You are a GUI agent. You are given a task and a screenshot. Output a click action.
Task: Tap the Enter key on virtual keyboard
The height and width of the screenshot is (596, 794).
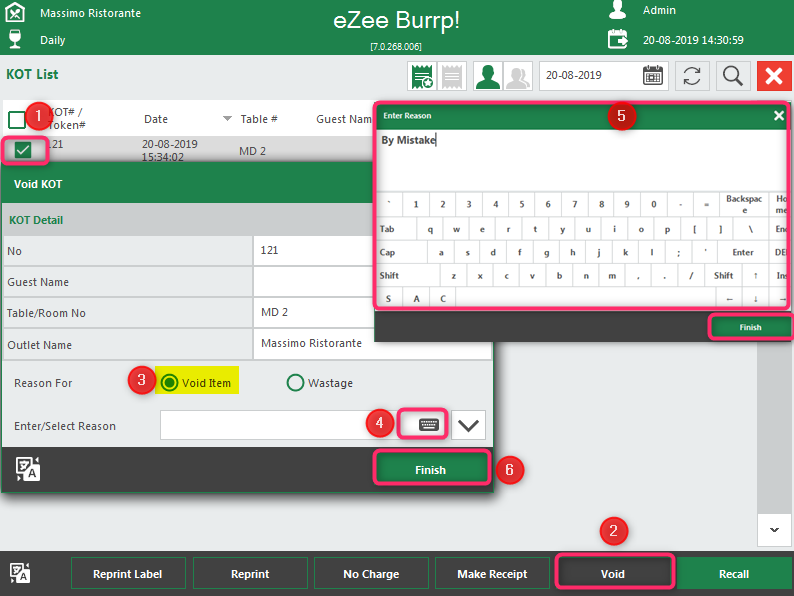(x=743, y=252)
